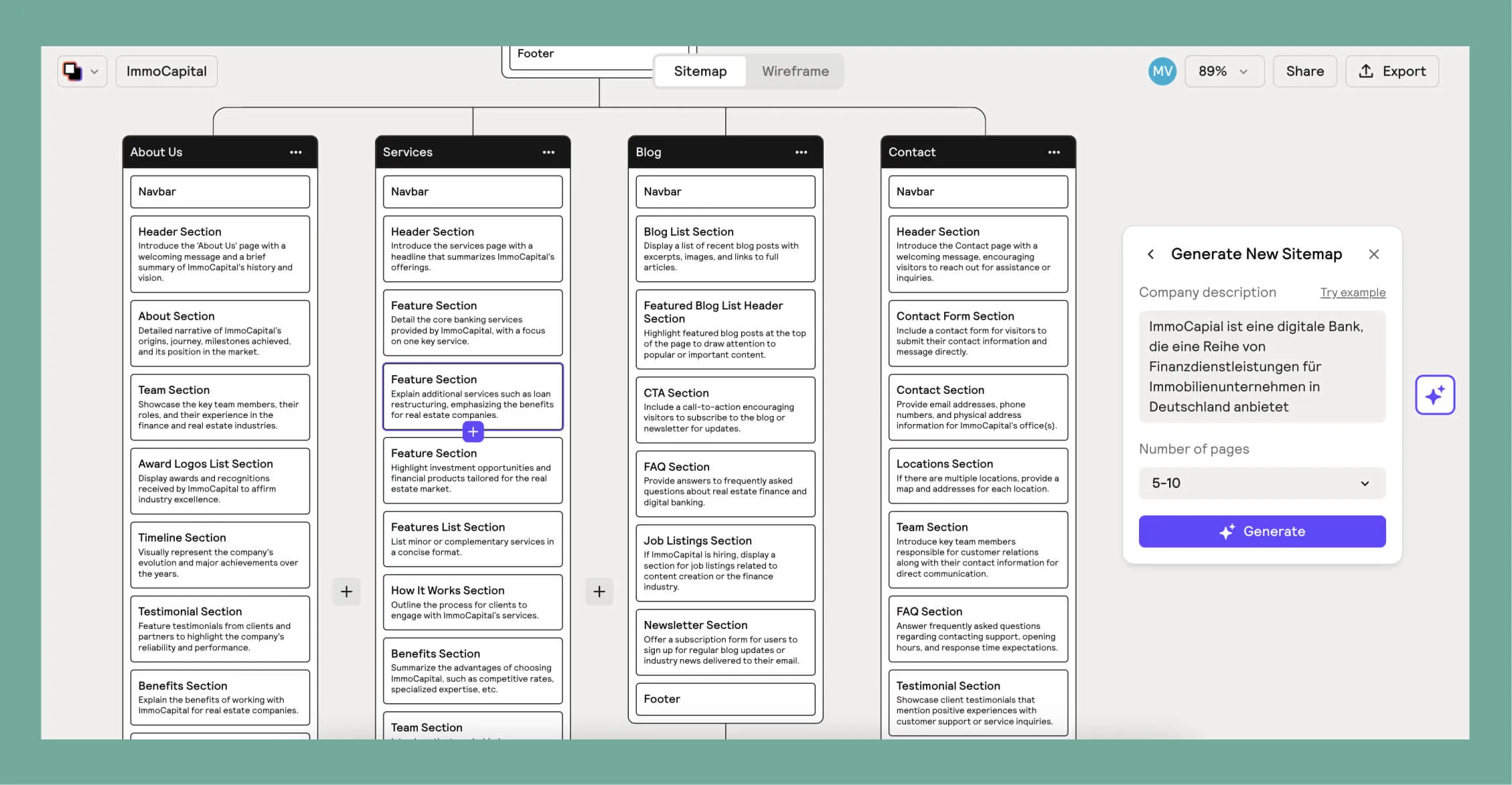Click the Company description text field
The width and height of the screenshot is (1512, 785).
1262,366
